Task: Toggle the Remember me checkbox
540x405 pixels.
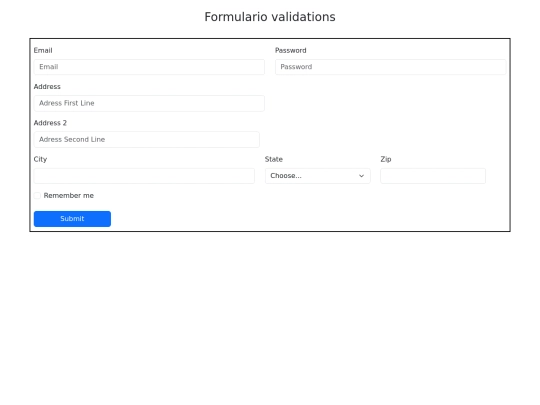Action: [x=37, y=196]
